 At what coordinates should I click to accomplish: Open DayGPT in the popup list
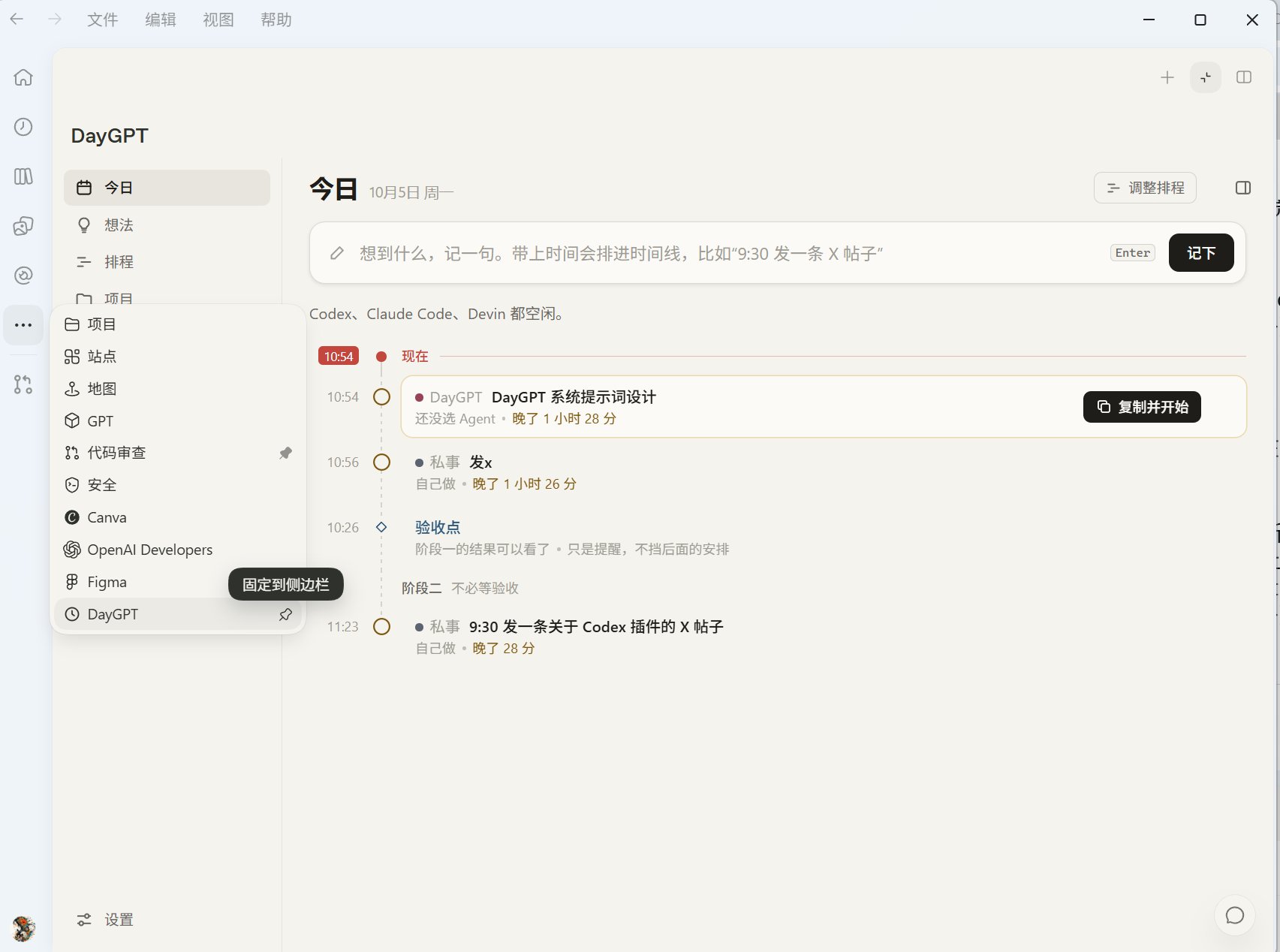click(178, 614)
